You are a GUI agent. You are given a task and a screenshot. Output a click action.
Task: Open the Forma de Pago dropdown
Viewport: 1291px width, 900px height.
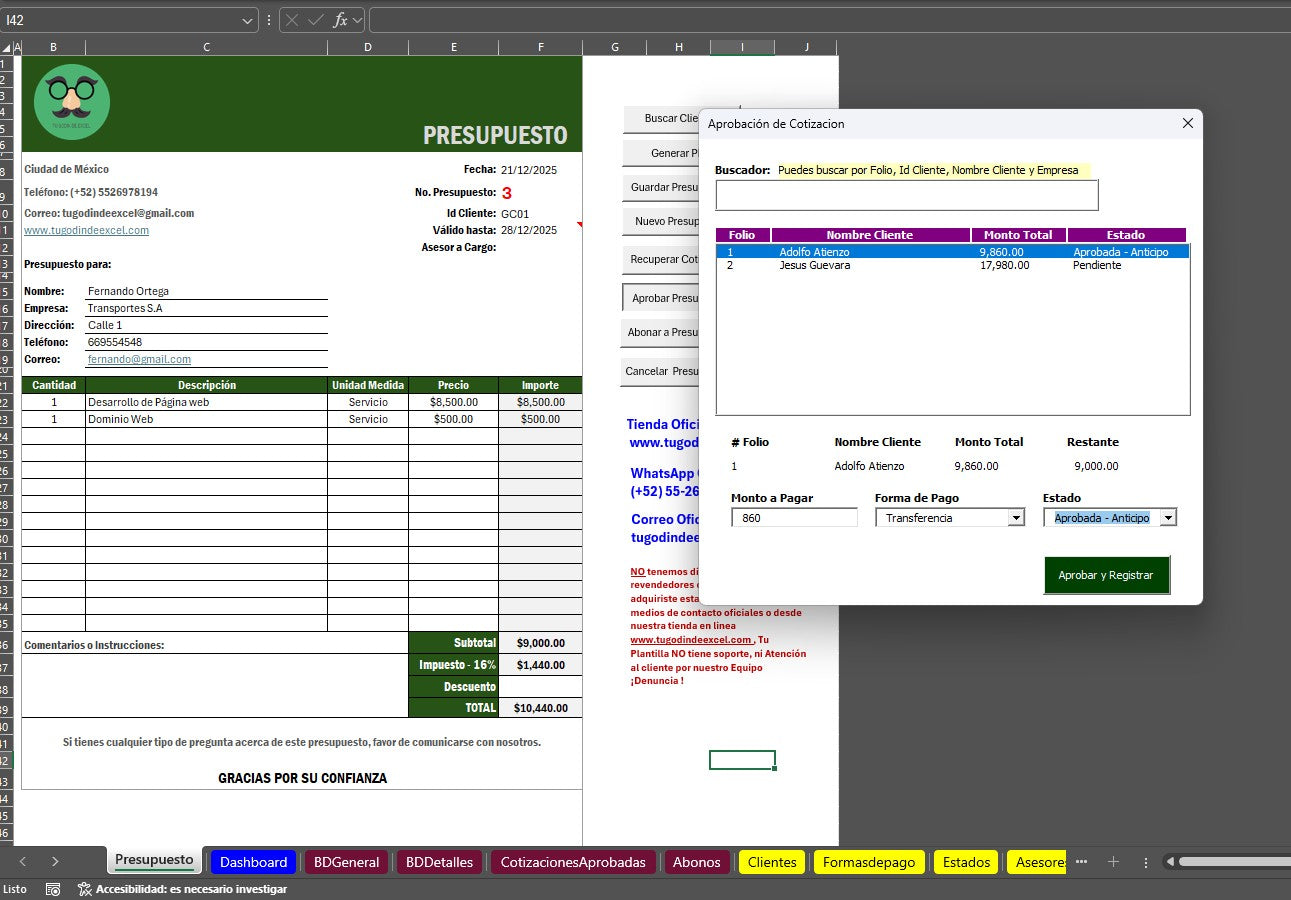tap(1017, 517)
